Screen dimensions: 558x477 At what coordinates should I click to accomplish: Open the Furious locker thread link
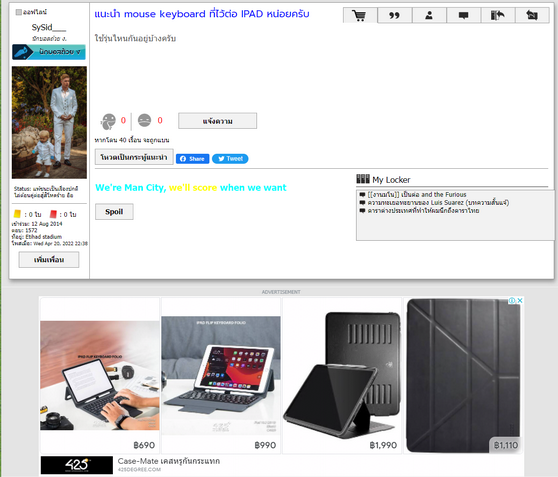[x=417, y=194]
